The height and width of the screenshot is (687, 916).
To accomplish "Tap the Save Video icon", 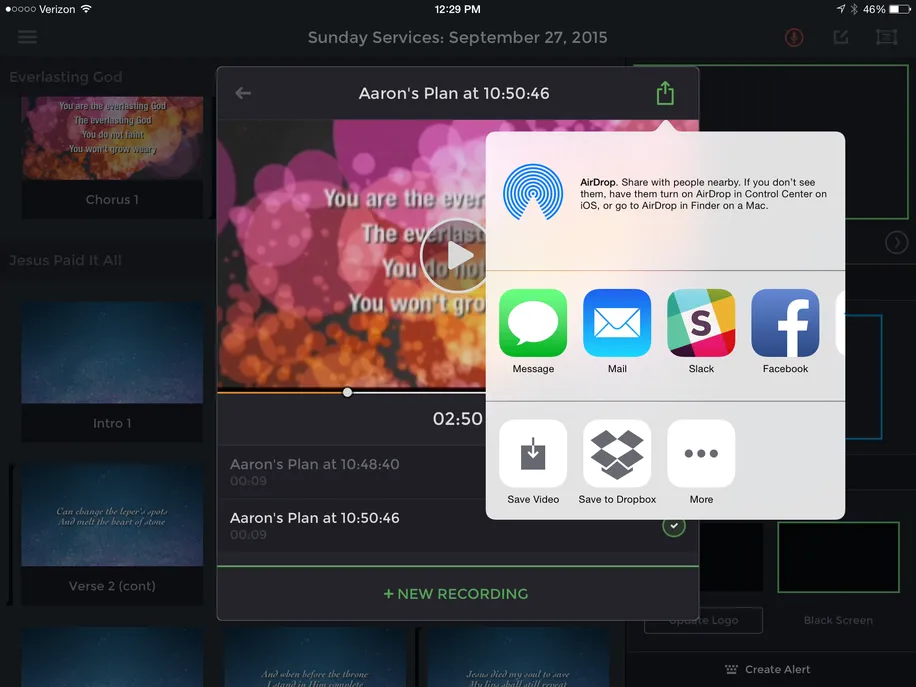I will (x=533, y=453).
